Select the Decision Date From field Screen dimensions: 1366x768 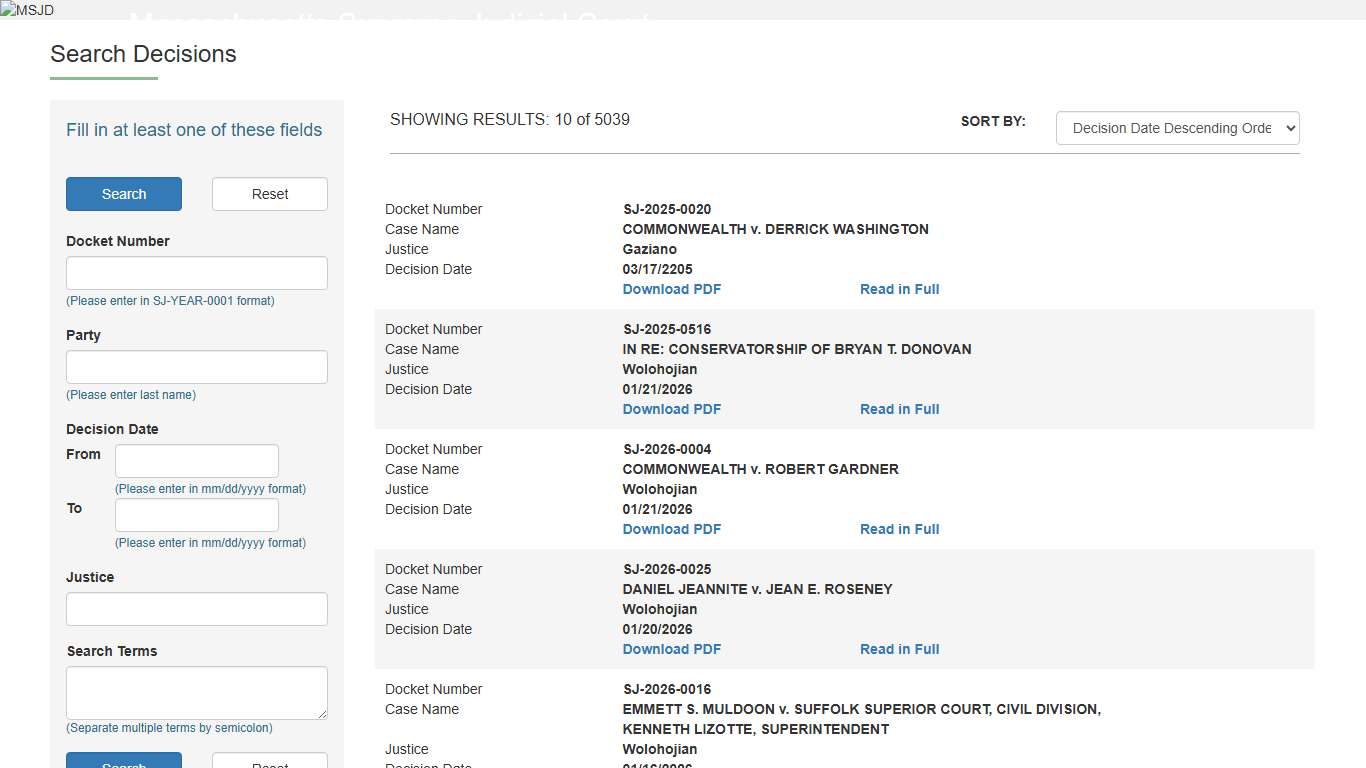pyautogui.click(x=197, y=461)
